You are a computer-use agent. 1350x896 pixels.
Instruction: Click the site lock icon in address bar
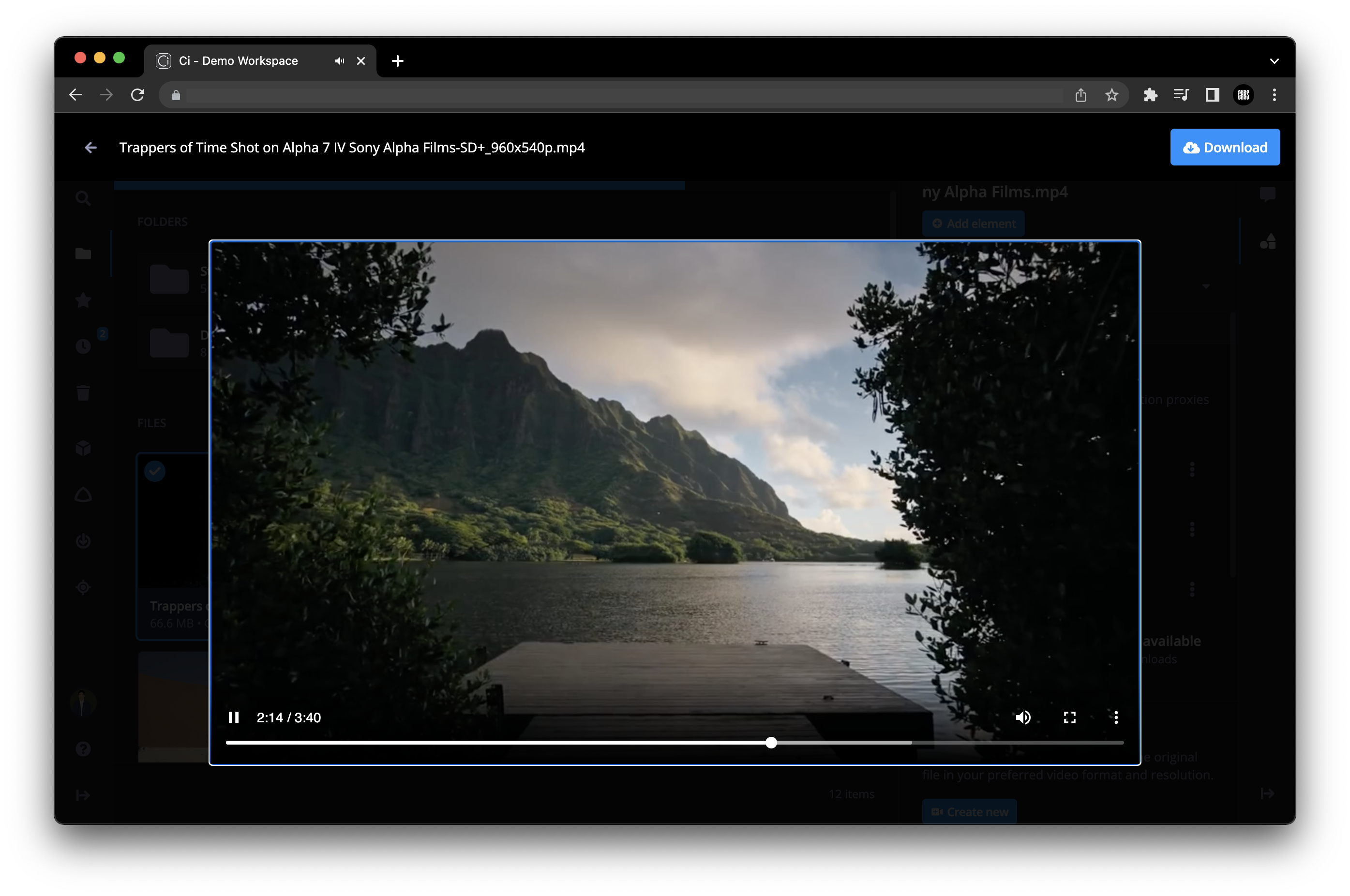(176, 95)
